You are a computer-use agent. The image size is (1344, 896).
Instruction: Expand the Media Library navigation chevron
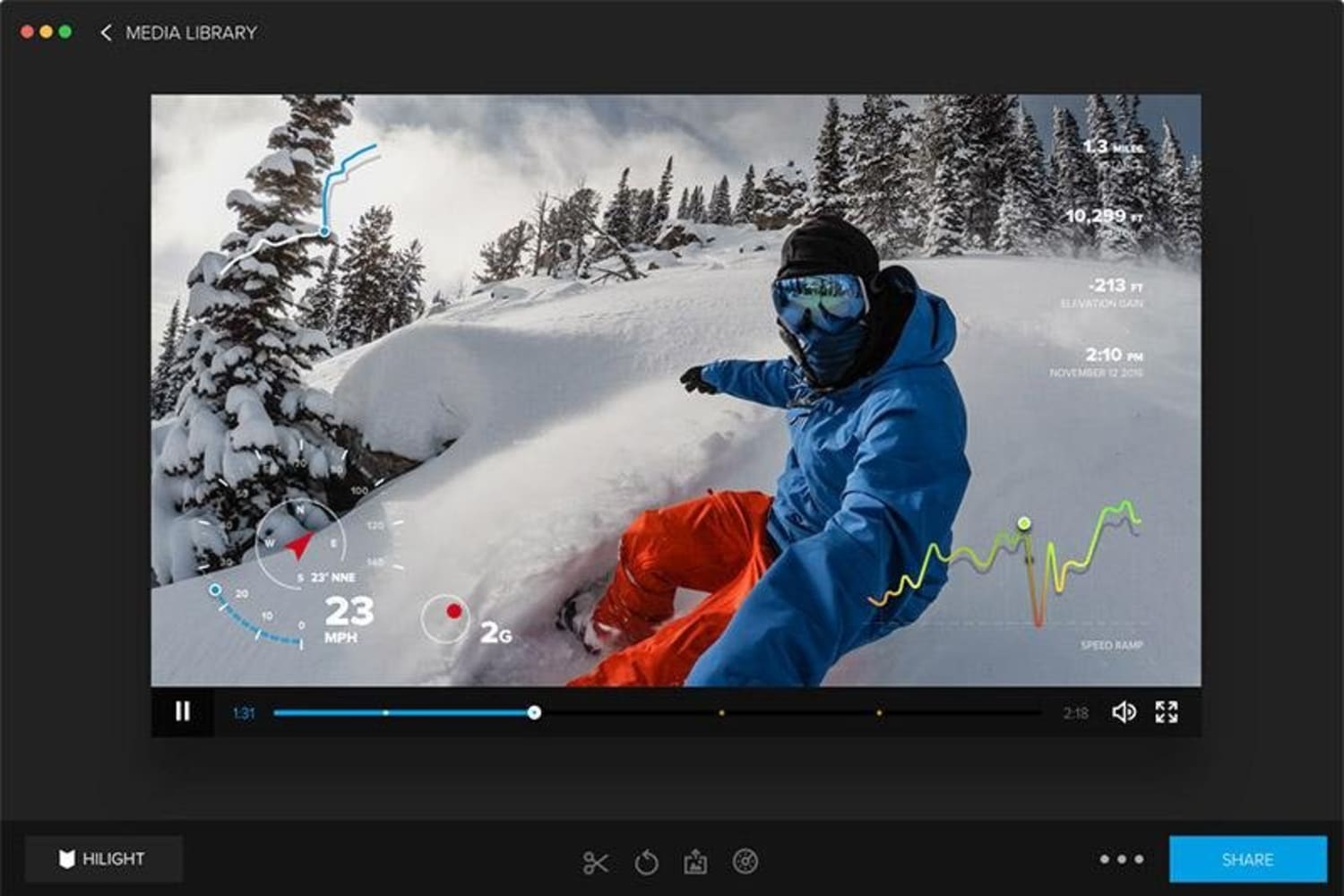click(108, 32)
